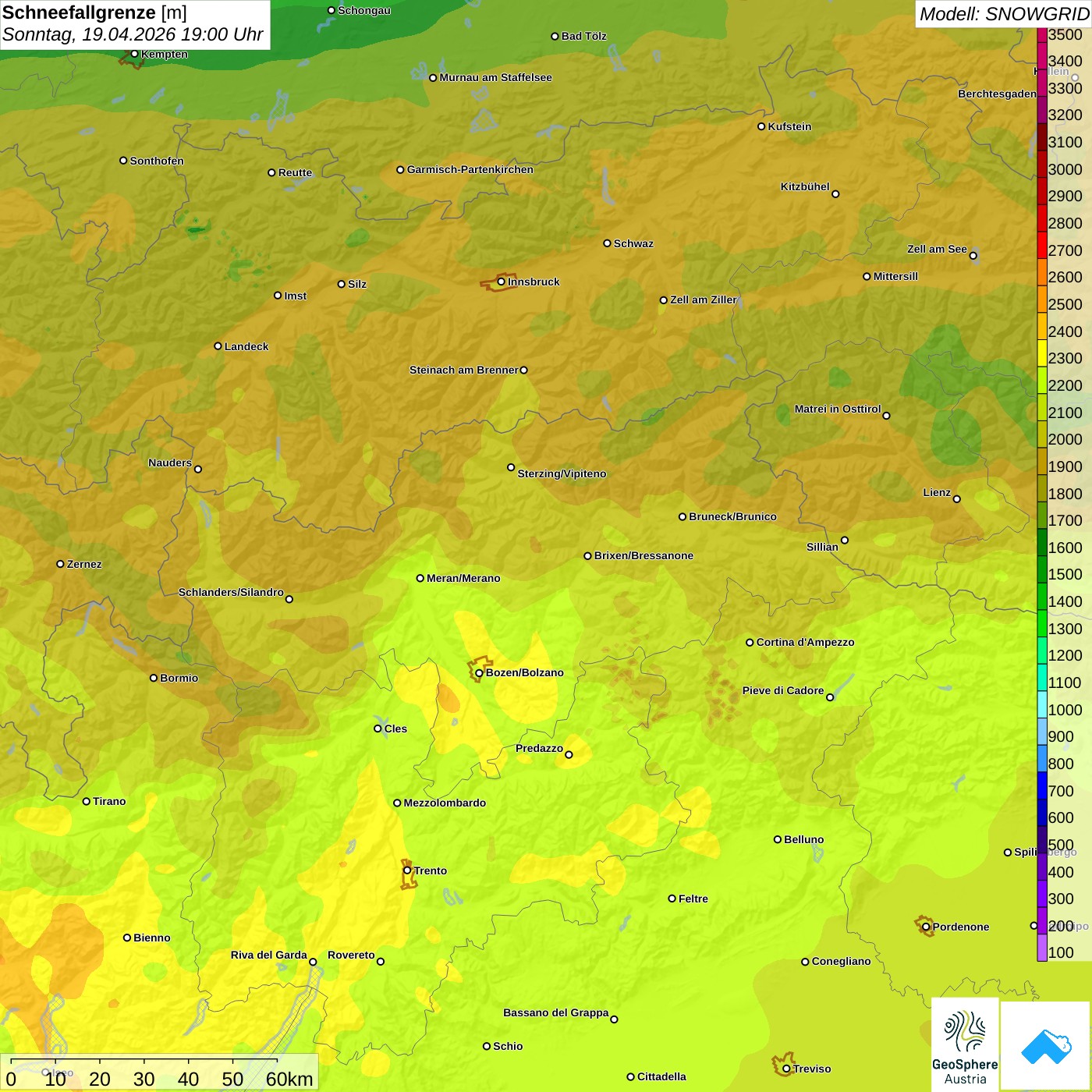Pick the dark green 1600 m legend swatch

tap(1041, 543)
